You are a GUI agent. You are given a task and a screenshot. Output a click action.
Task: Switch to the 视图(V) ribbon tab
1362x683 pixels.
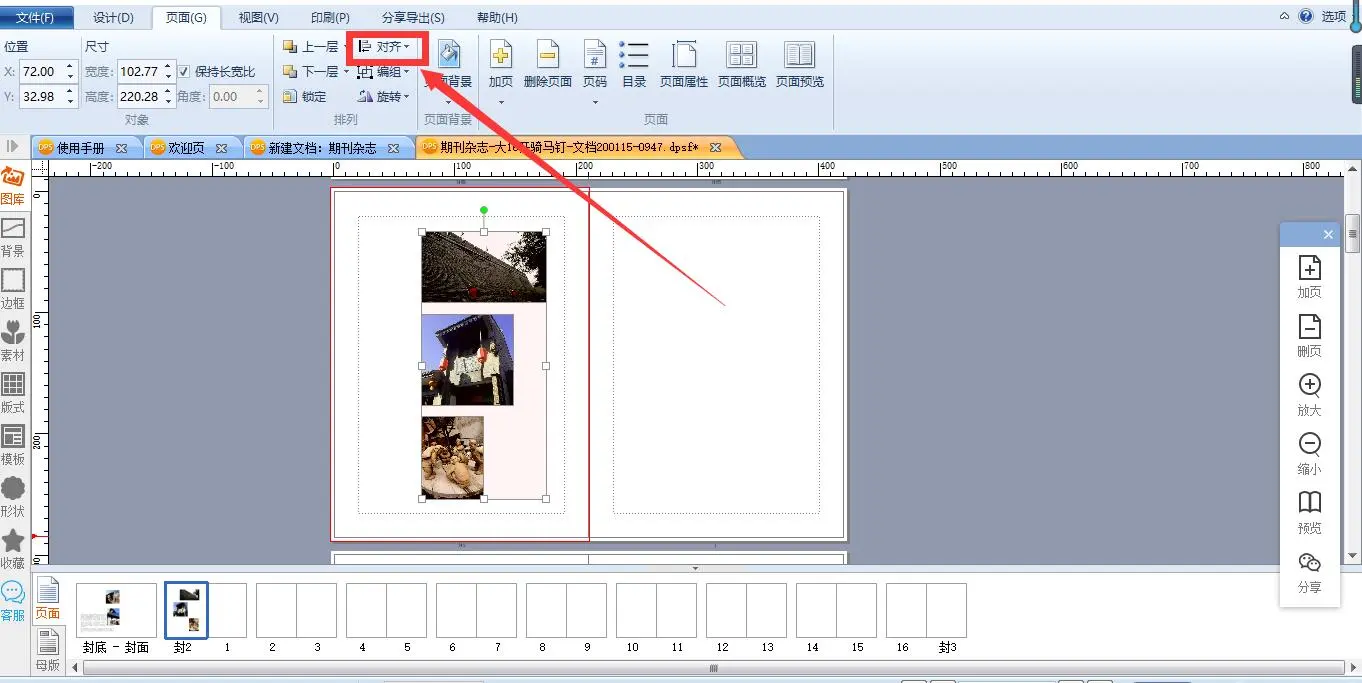[x=259, y=18]
